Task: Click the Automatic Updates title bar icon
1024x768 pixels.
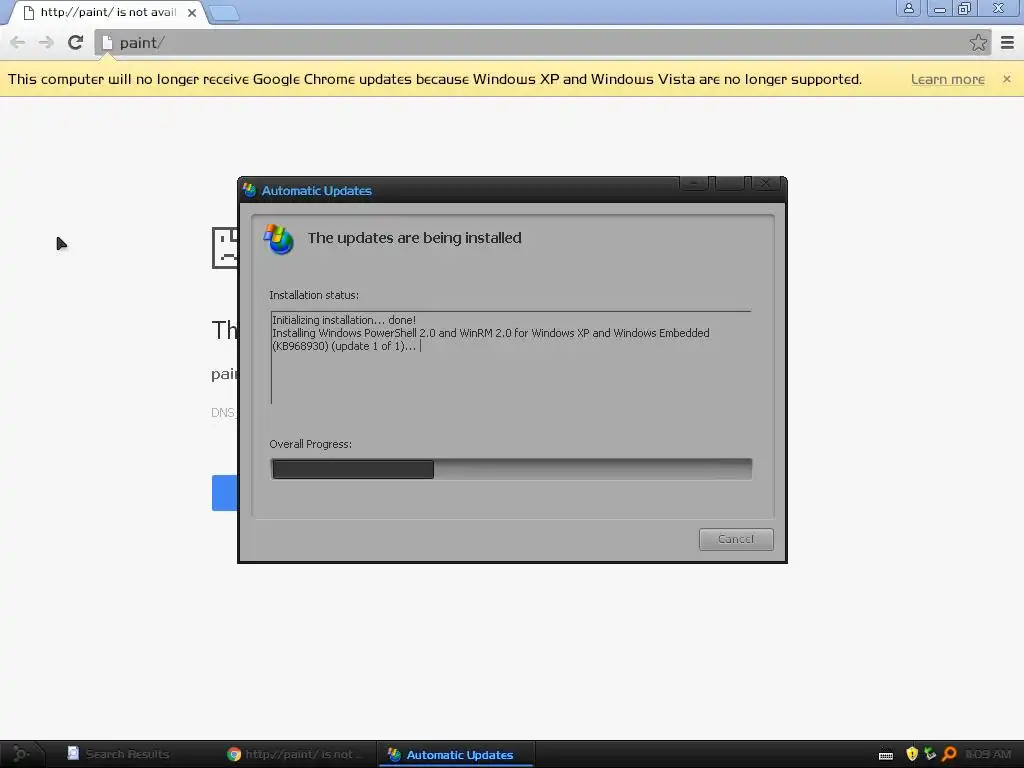Action: click(249, 190)
